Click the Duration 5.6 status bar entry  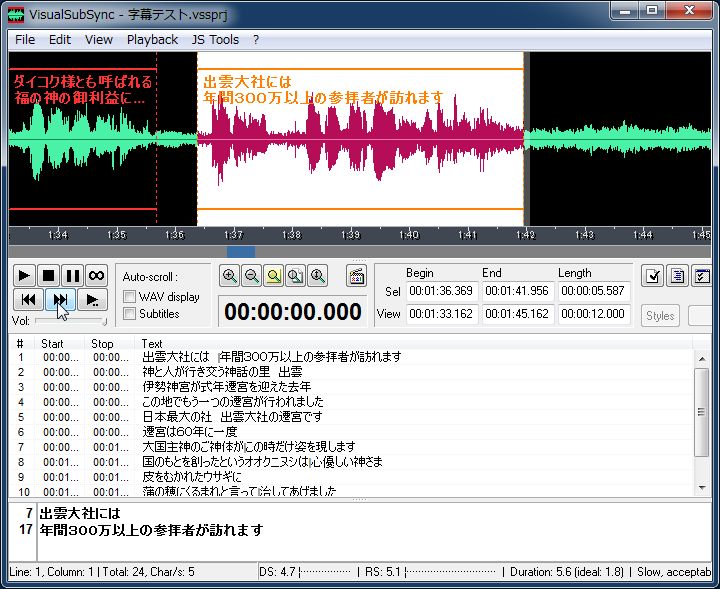click(567, 572)
